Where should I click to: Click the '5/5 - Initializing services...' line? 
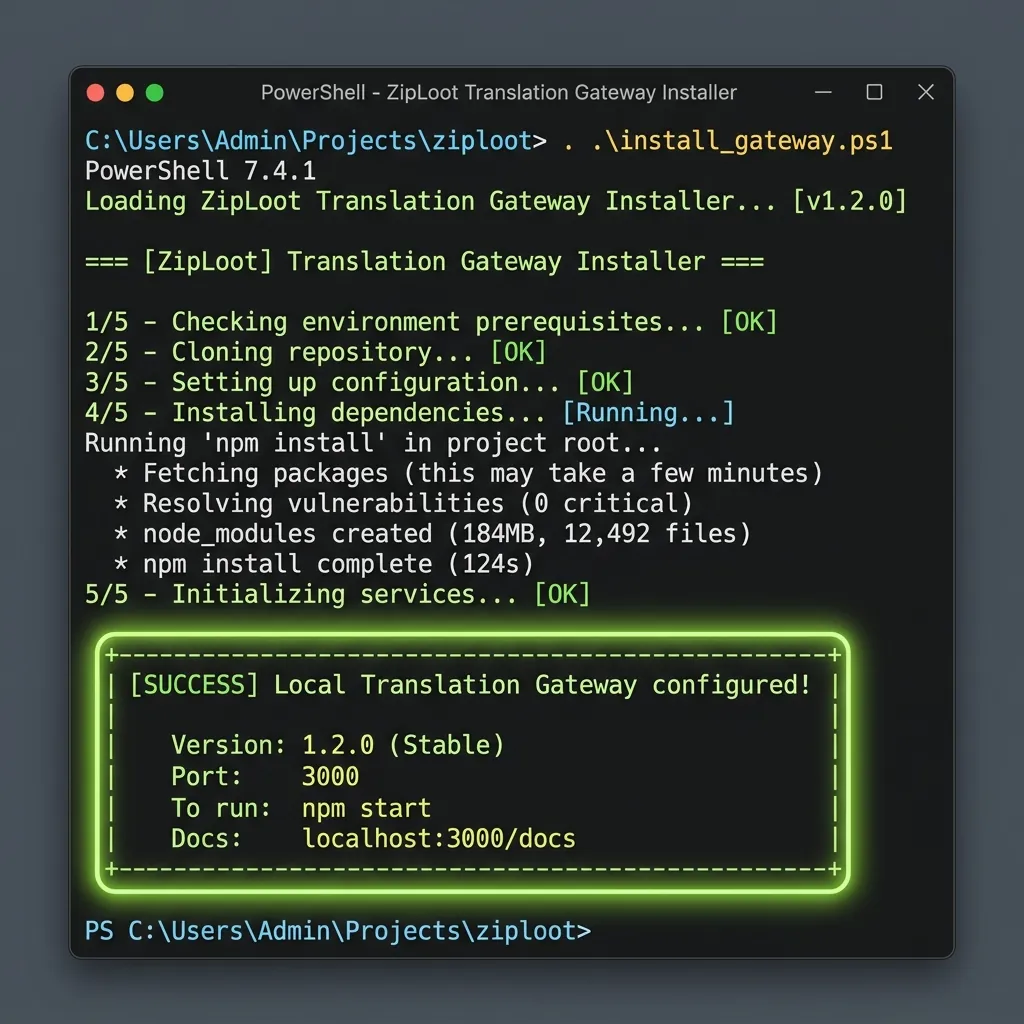click(x=301, y=595)
